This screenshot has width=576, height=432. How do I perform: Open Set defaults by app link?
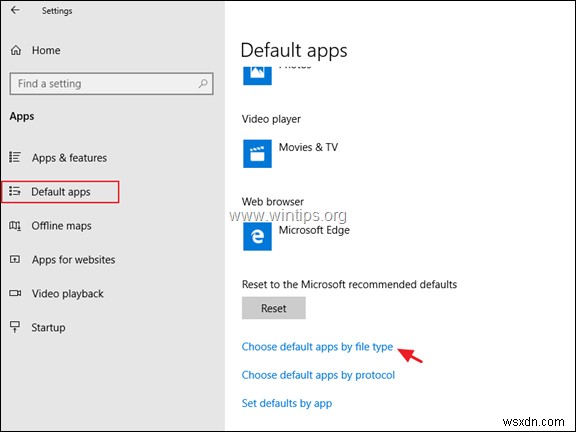click(287, 403)
